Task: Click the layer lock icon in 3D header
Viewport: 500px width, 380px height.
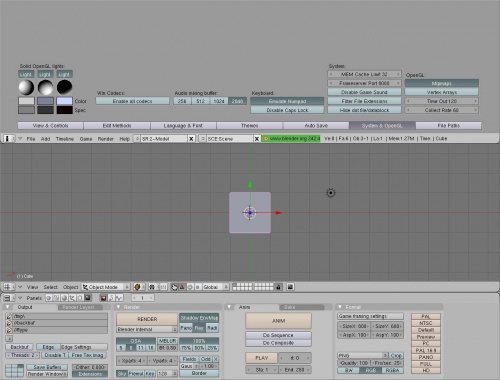Action: coord(278,287)
